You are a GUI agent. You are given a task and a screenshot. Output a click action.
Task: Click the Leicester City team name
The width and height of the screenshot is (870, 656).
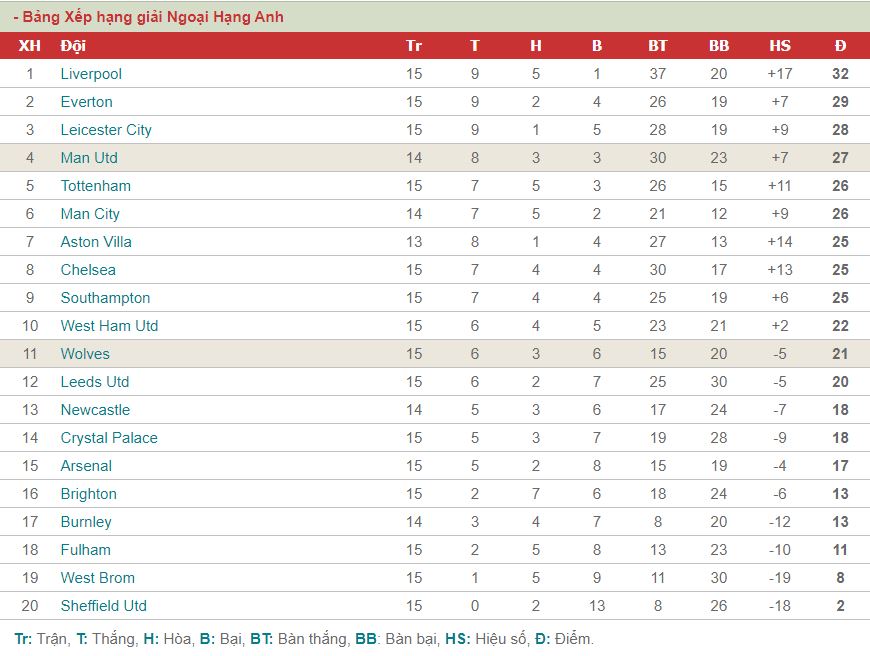pos(106,130)
